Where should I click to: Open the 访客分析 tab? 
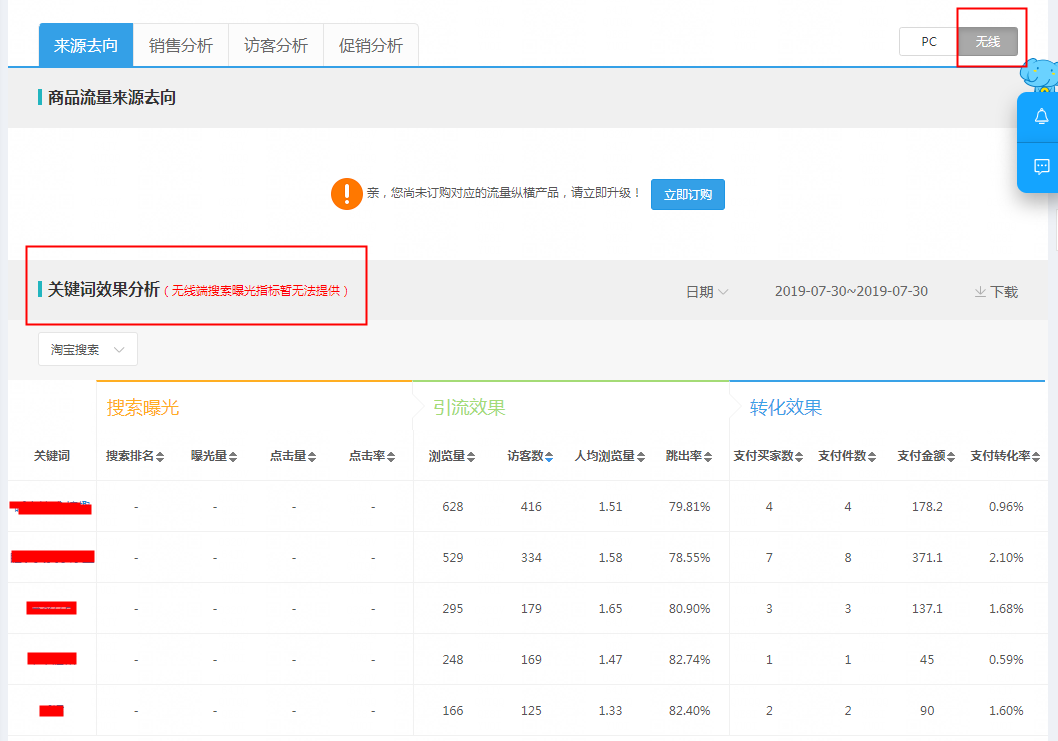[276, 46]
